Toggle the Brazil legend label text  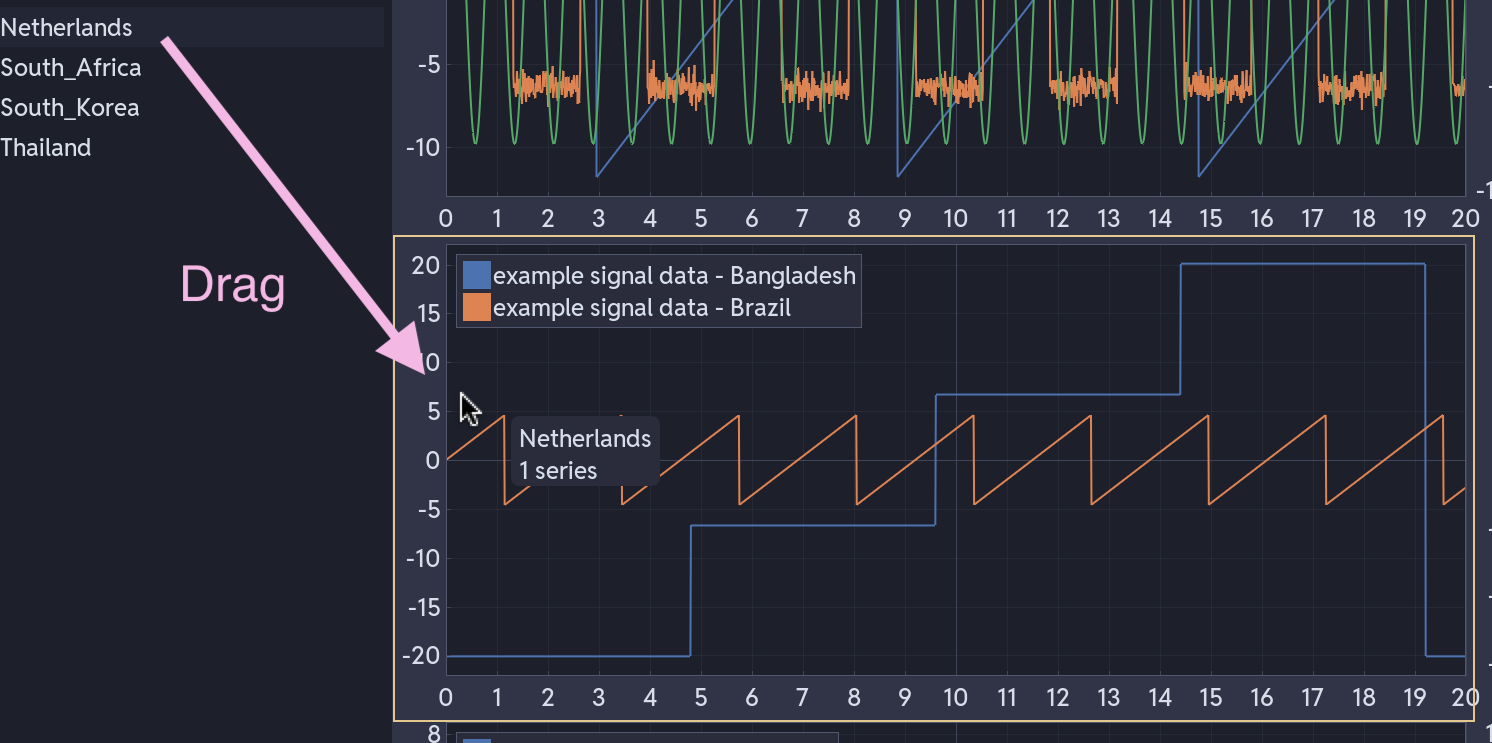(x=641, y=308)
